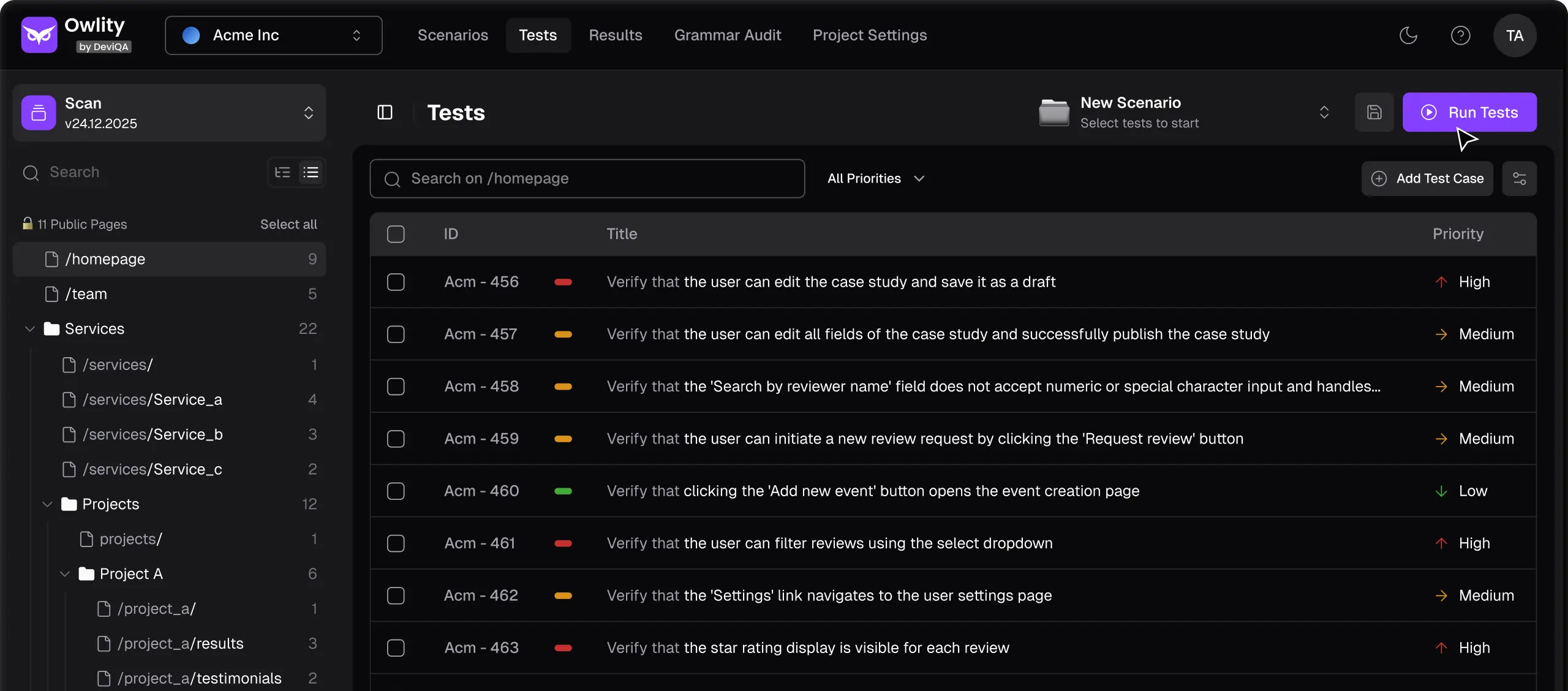The width and height of the screenshot is (1568, 691).
Task: Open the Acme Inc project selector
Action: point(273,36)
